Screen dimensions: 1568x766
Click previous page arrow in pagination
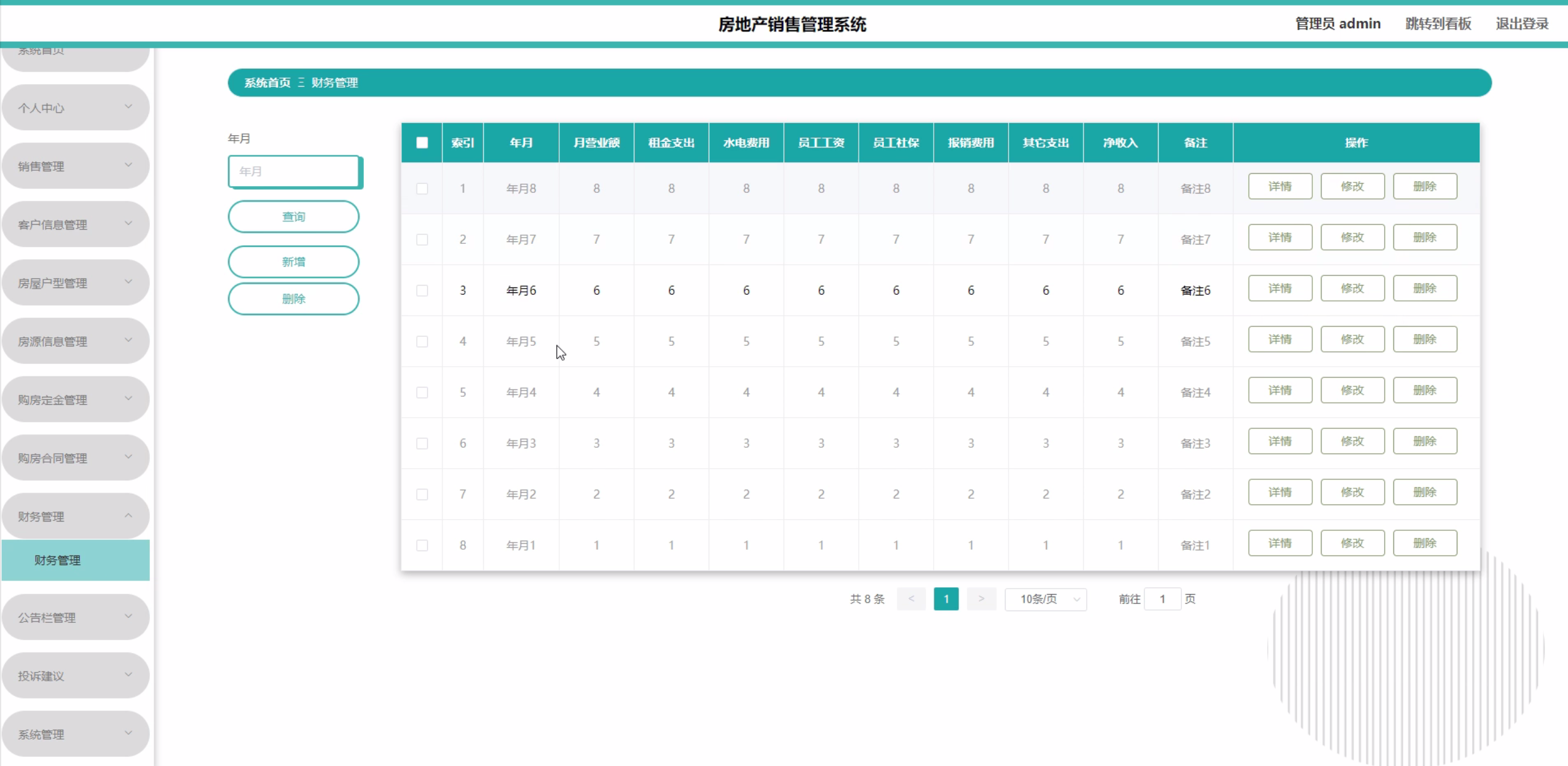click(911, 599)
